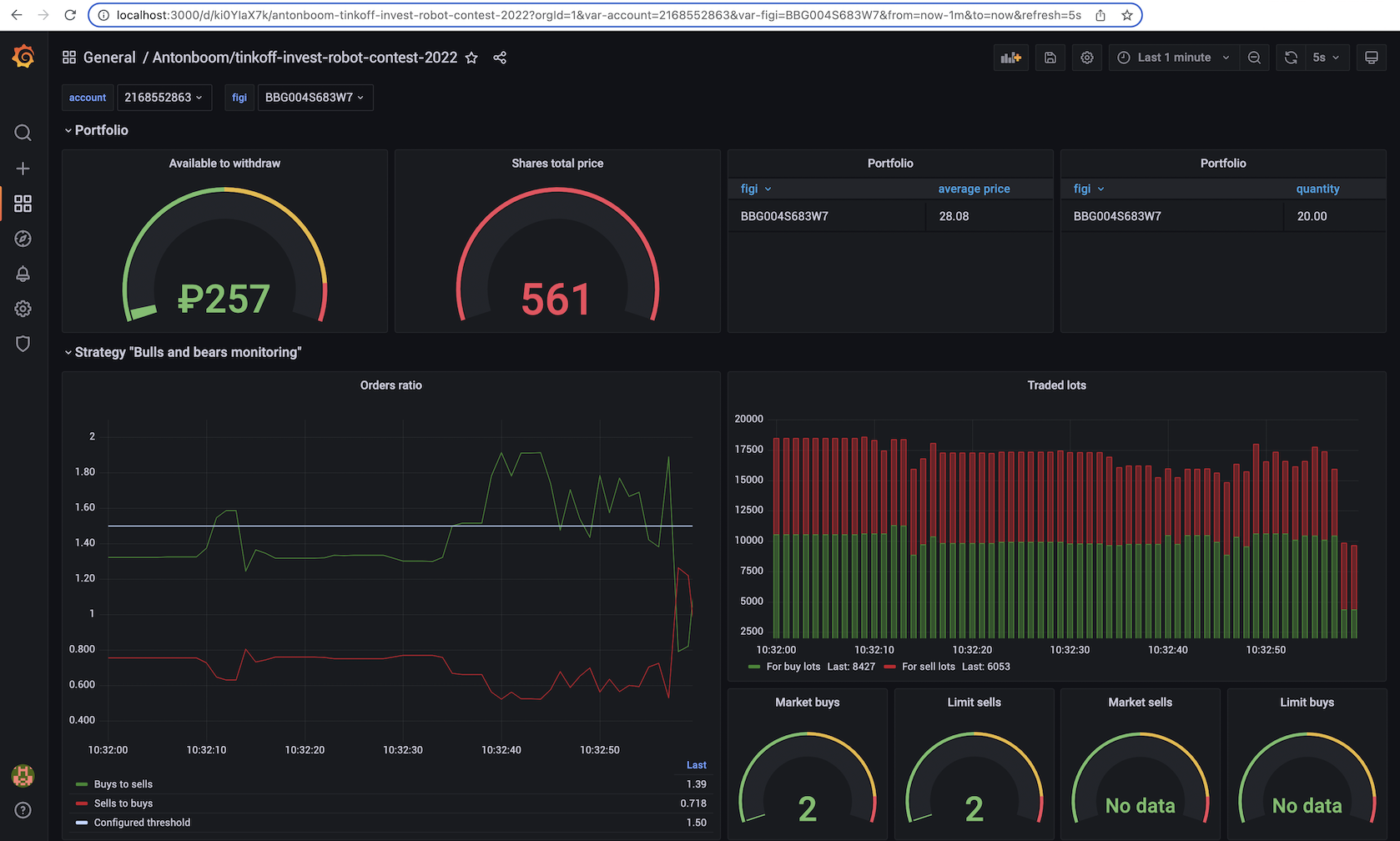Click the dashboard title tinkoff-invest-robot-contest-2022
The width and height of the screenshot is (1400, 841).
pos(305,58)
